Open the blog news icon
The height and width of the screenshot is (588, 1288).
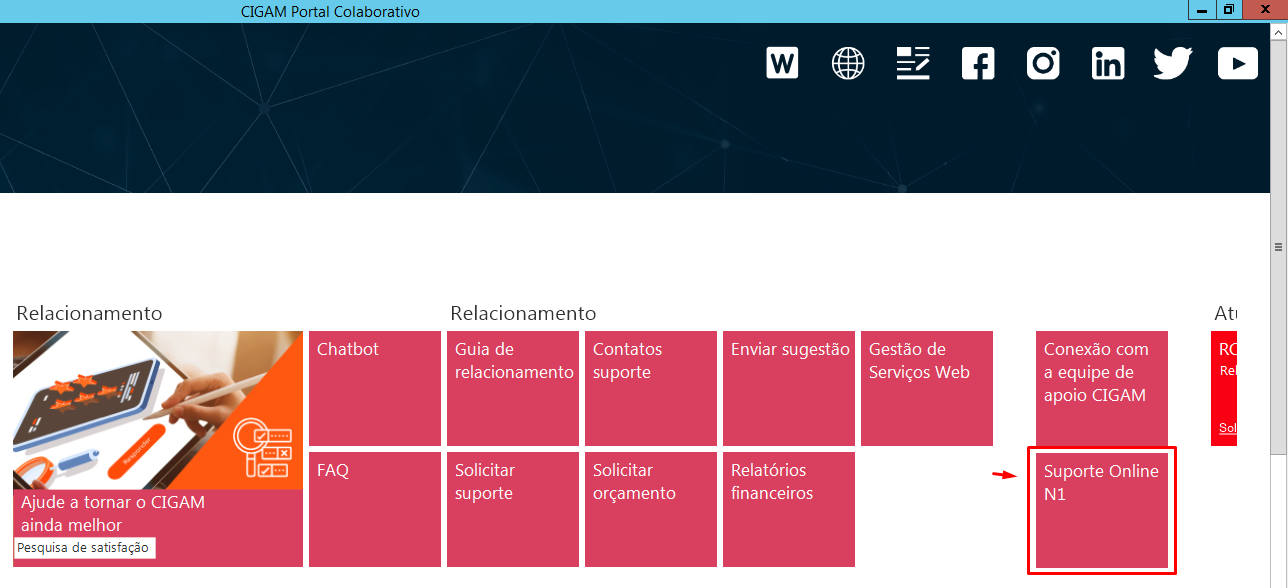pos(913,63)
